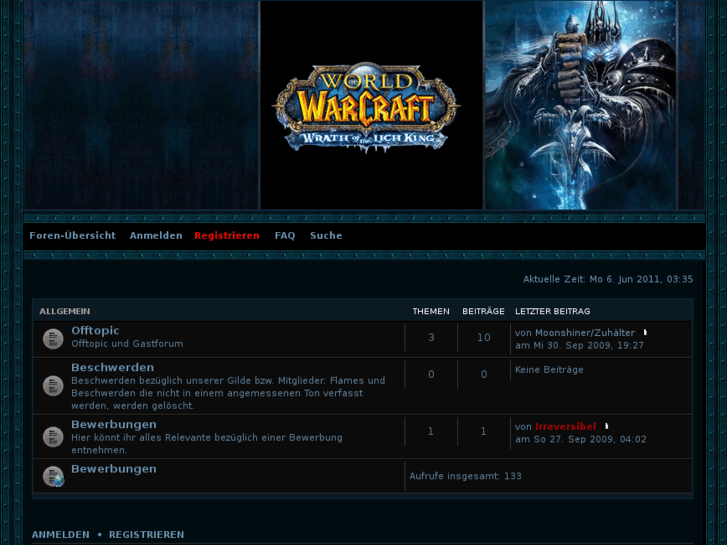
Task: View latest post icon next to Irreversibel
Action: pos(606,426)
